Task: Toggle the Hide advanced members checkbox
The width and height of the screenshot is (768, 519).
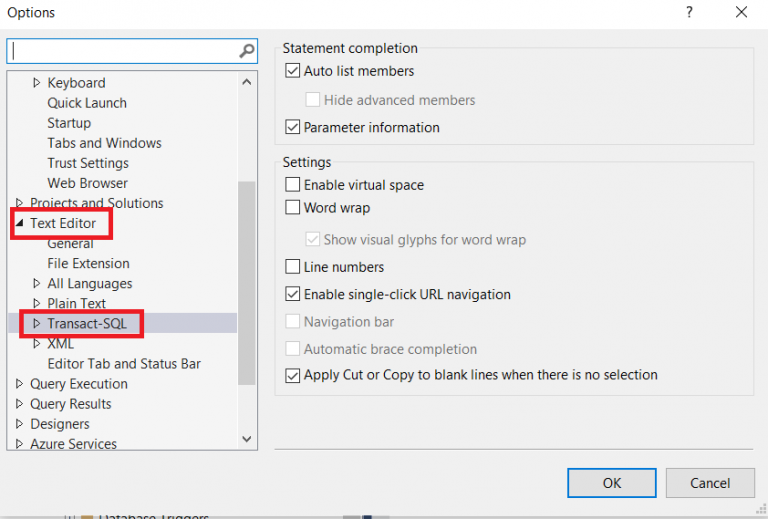Action: 312,100
